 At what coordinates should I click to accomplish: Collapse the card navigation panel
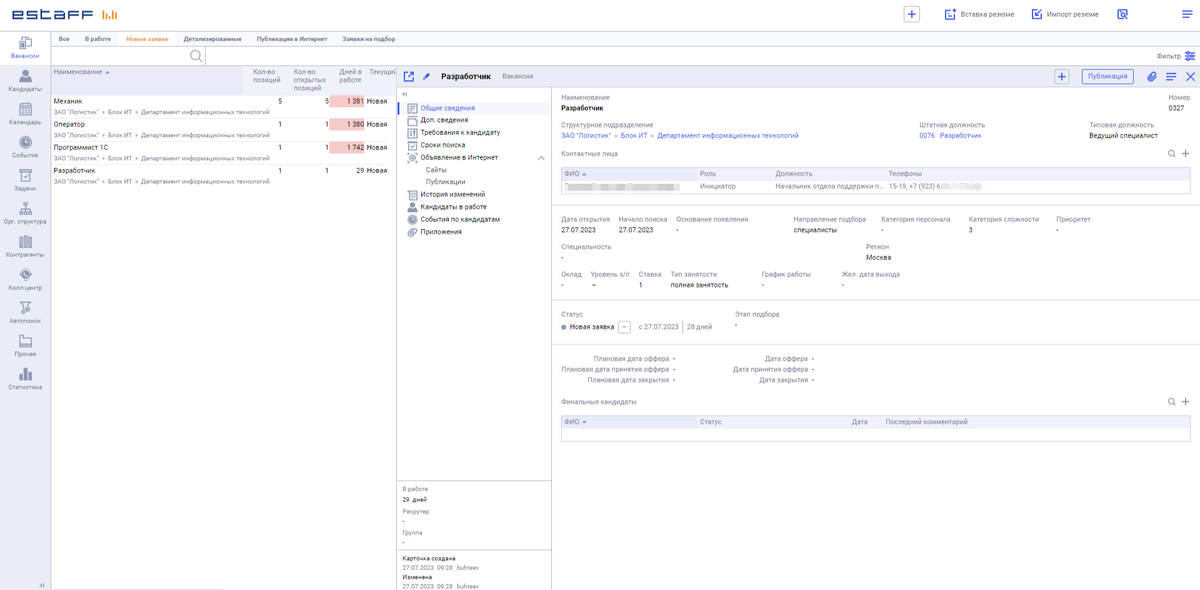(x=405, y=94)
